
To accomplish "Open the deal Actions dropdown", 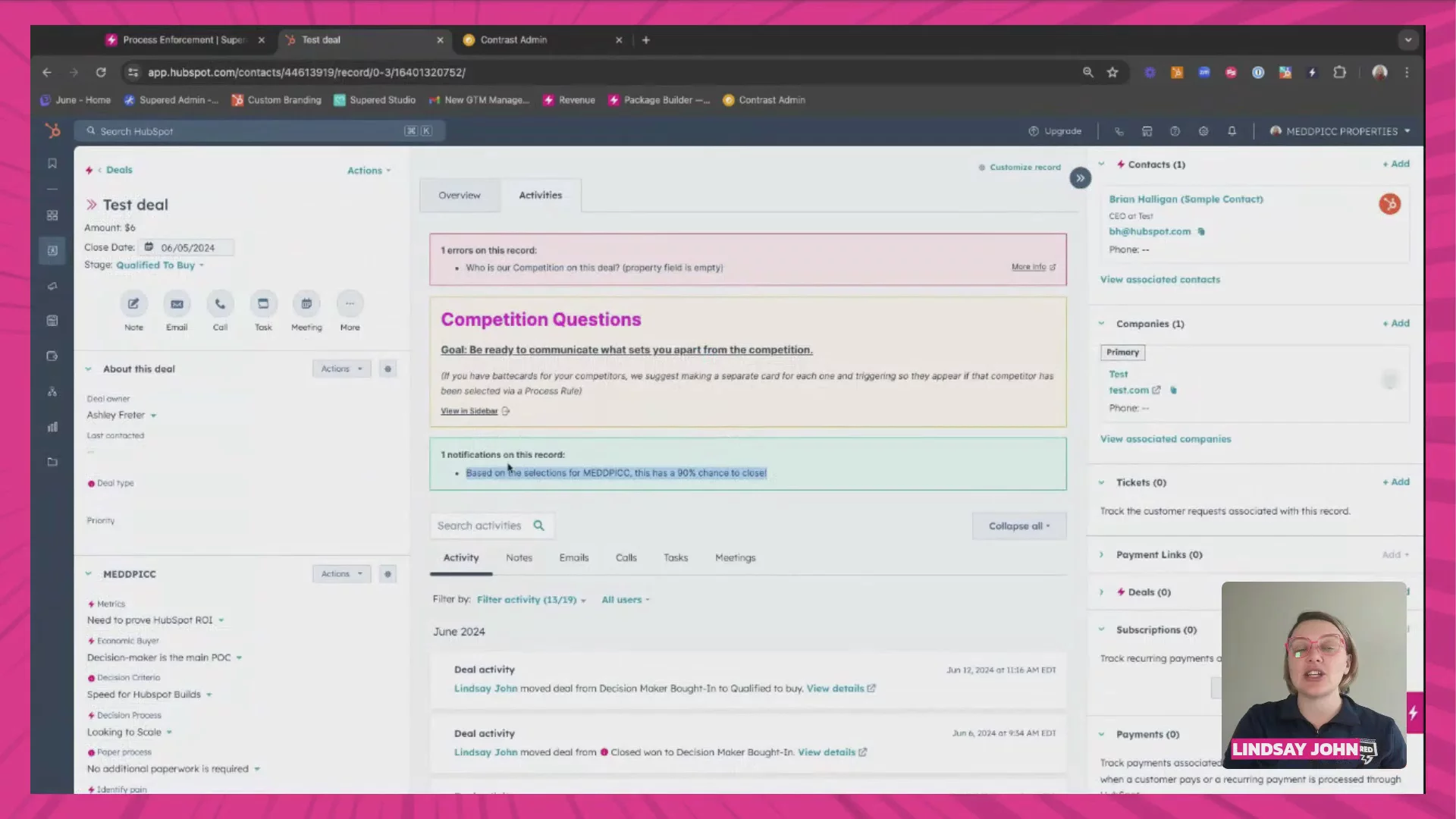I will 369,171.
